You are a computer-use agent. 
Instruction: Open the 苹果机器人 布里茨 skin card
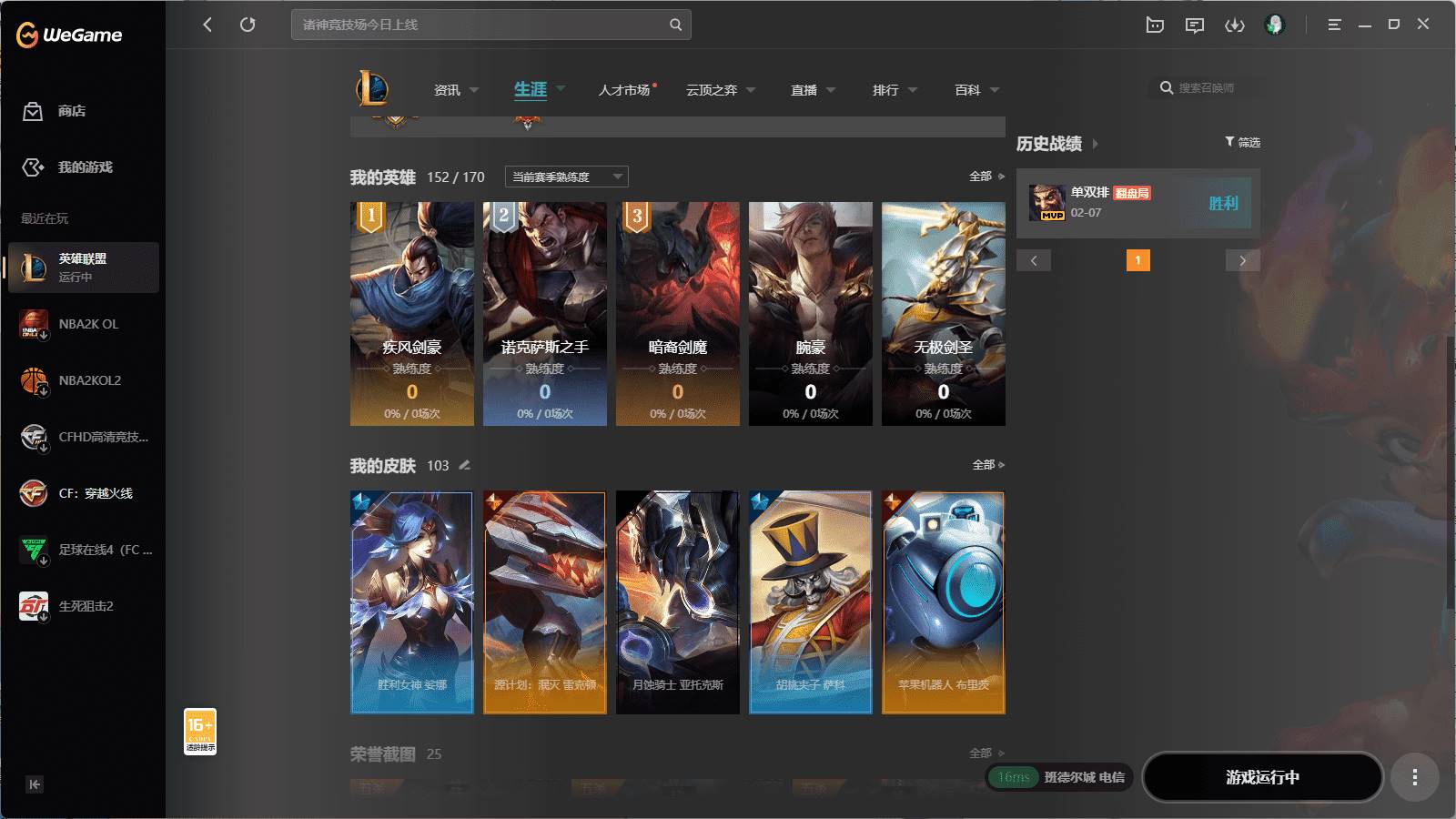click(x=944, y=602)
